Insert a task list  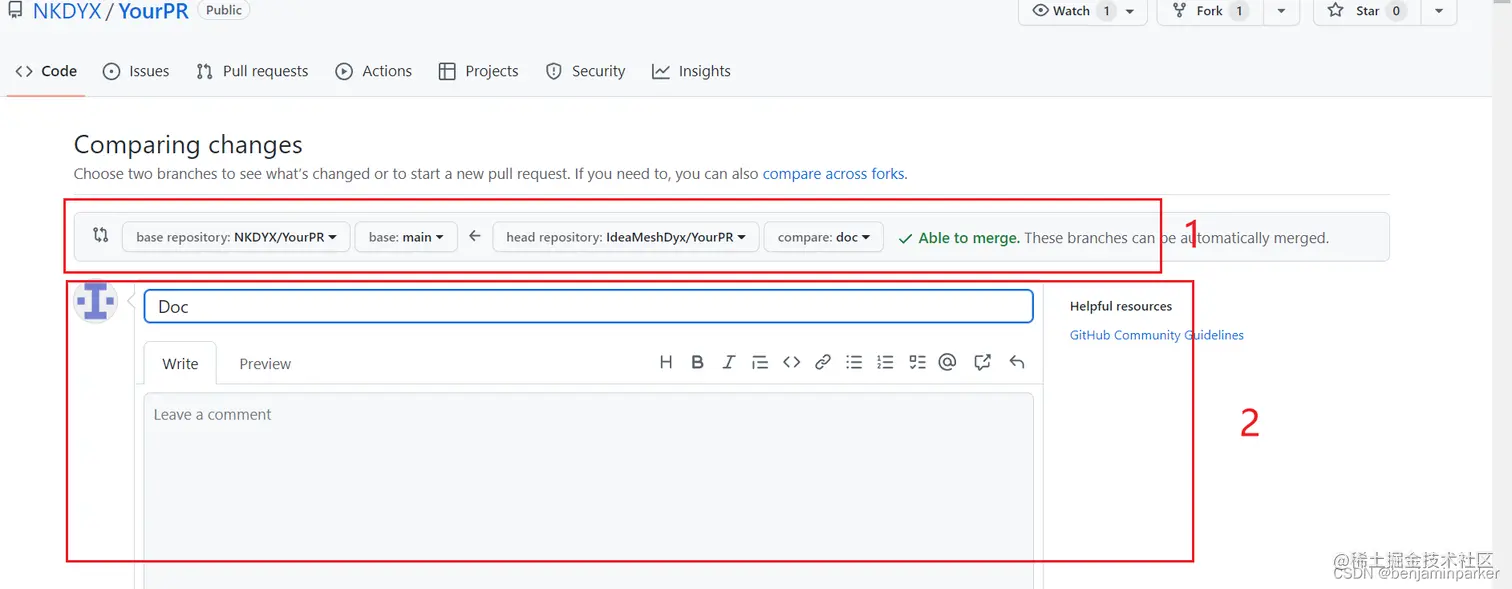tap(917, 362)
